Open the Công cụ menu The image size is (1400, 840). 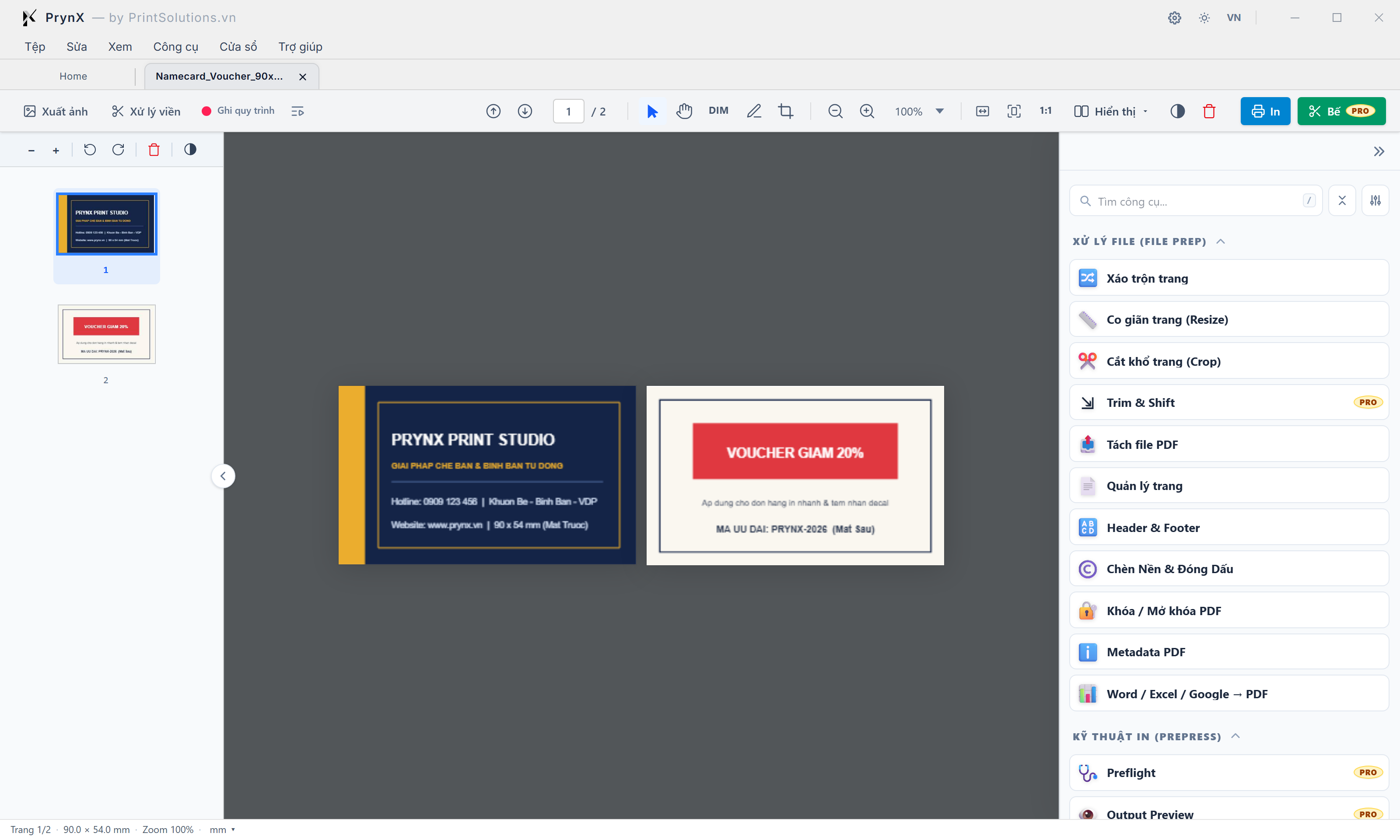175,47
